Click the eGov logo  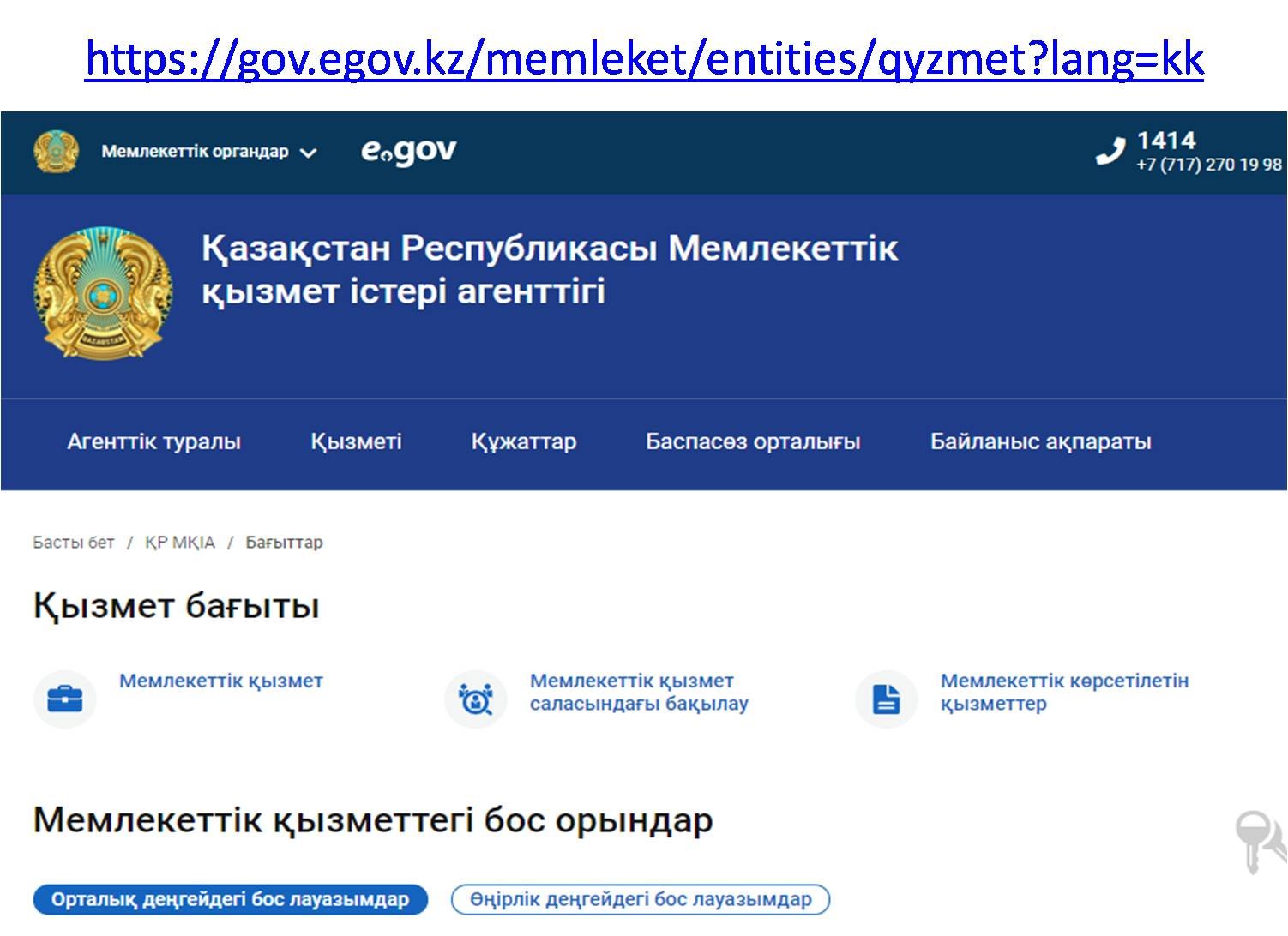pyautogui.click(x=408, y=152)
